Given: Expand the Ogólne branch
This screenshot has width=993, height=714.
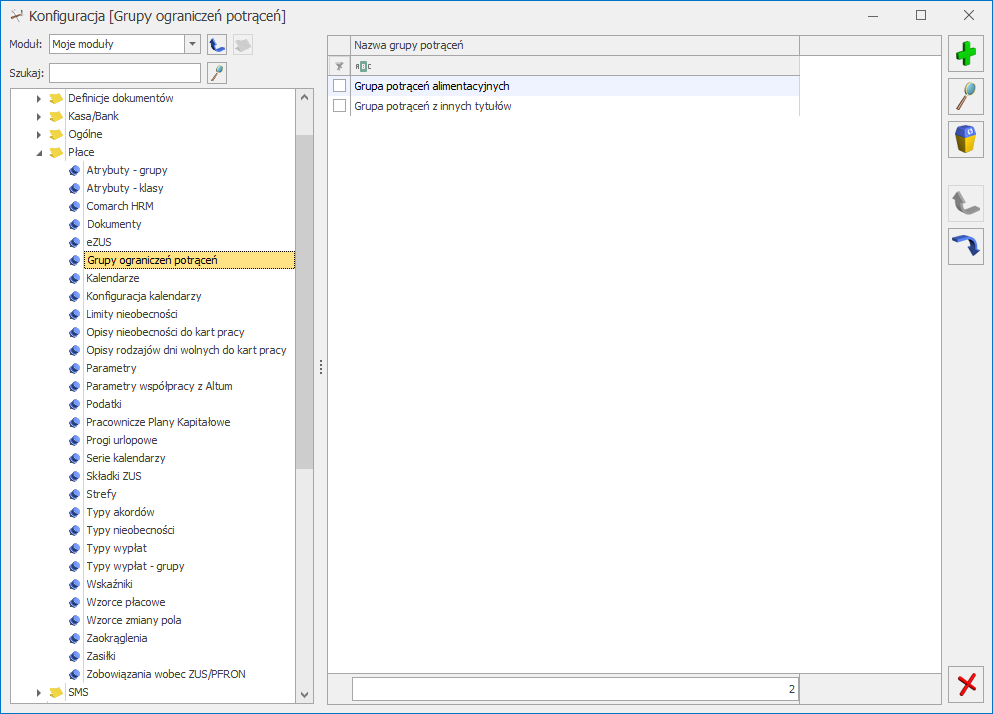Looking at the screenshot, I should point(39,135).
